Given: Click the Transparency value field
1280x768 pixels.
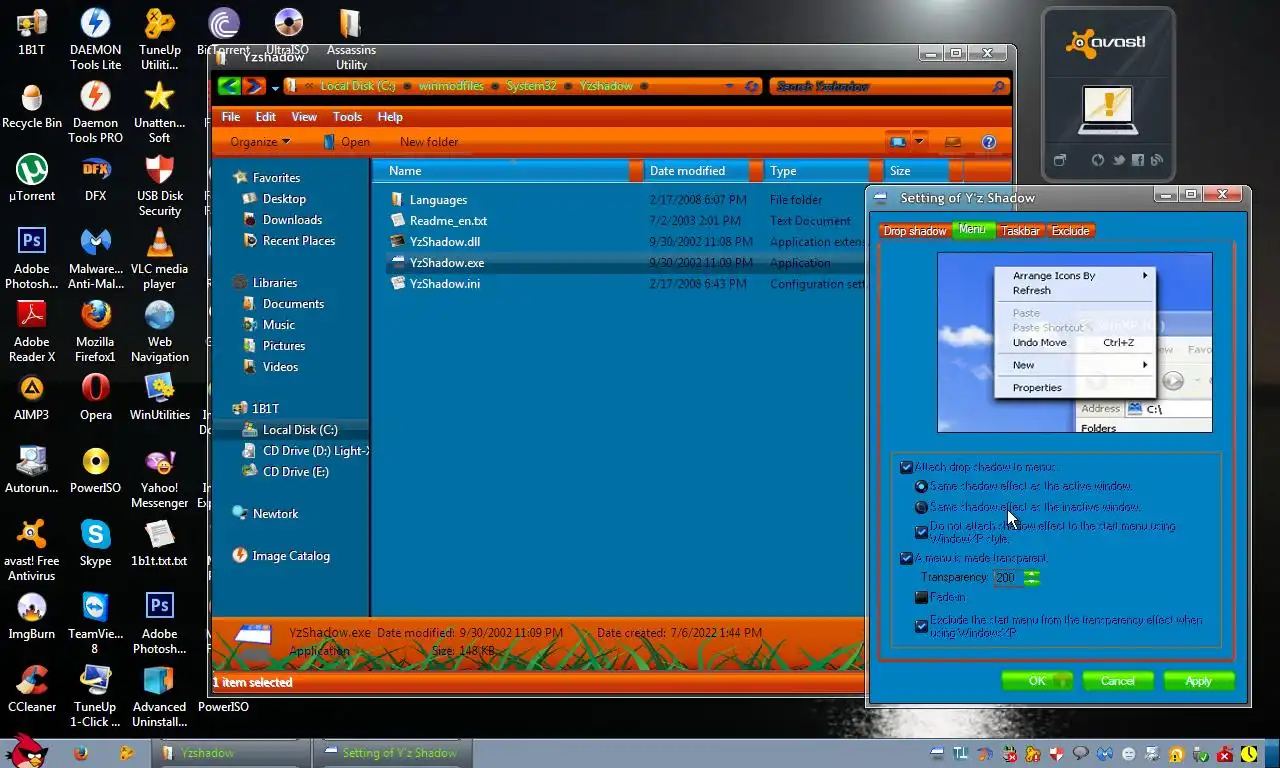Looking at the screenshot, I should [1007, 578].
